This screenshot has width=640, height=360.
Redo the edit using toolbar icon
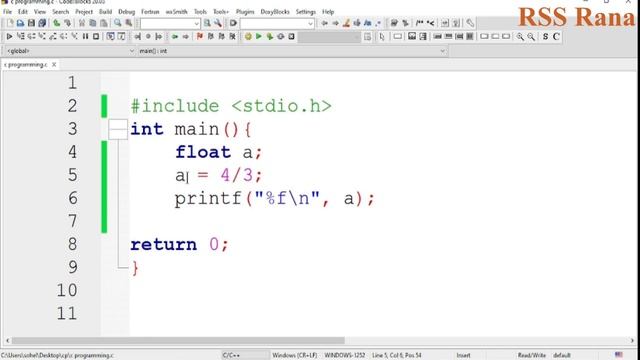coord(67,23)
